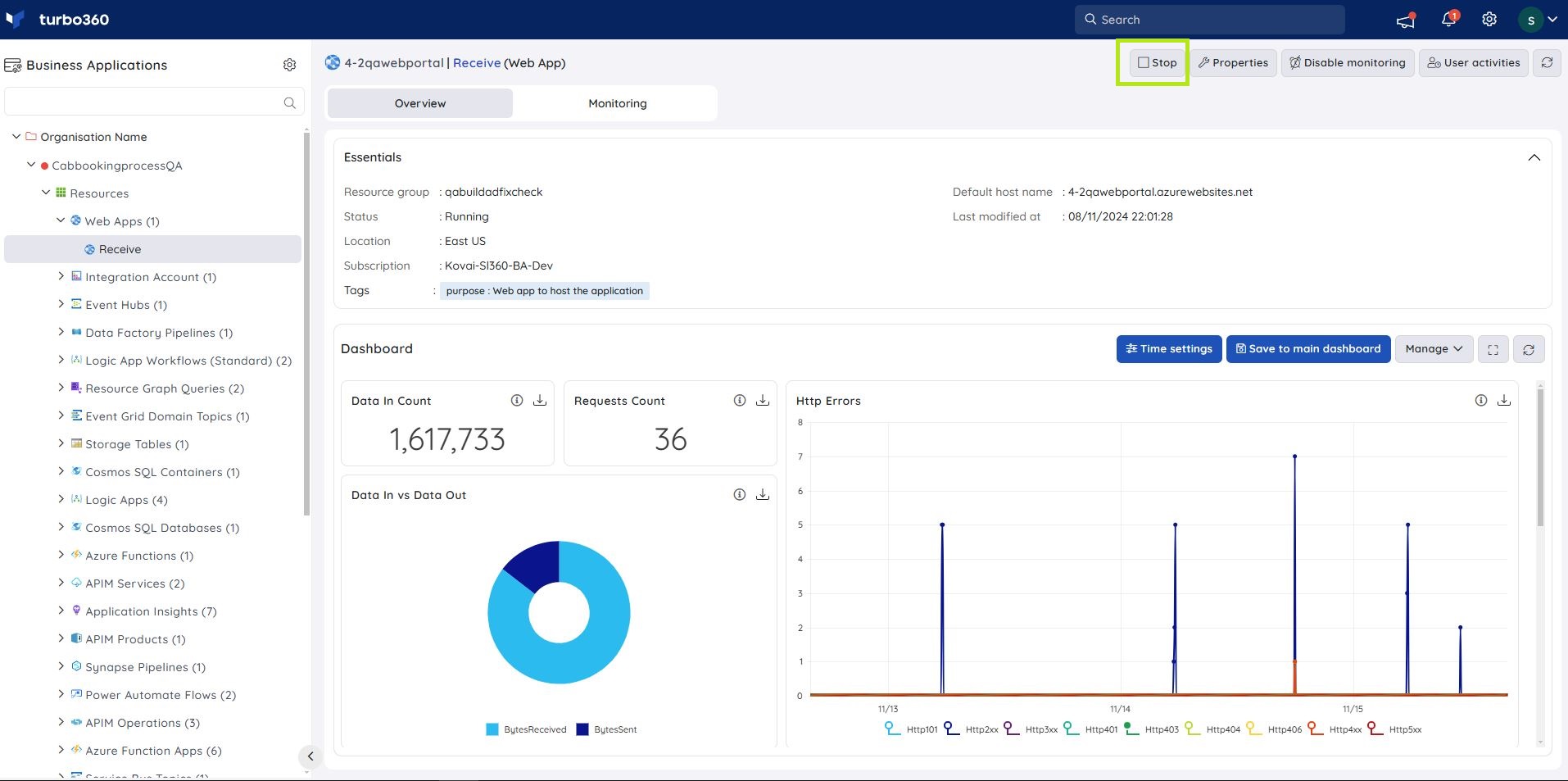Click the search magnifier in the sidebar
This screenshot has width=1568, height=781.
[x=289, y=102]
